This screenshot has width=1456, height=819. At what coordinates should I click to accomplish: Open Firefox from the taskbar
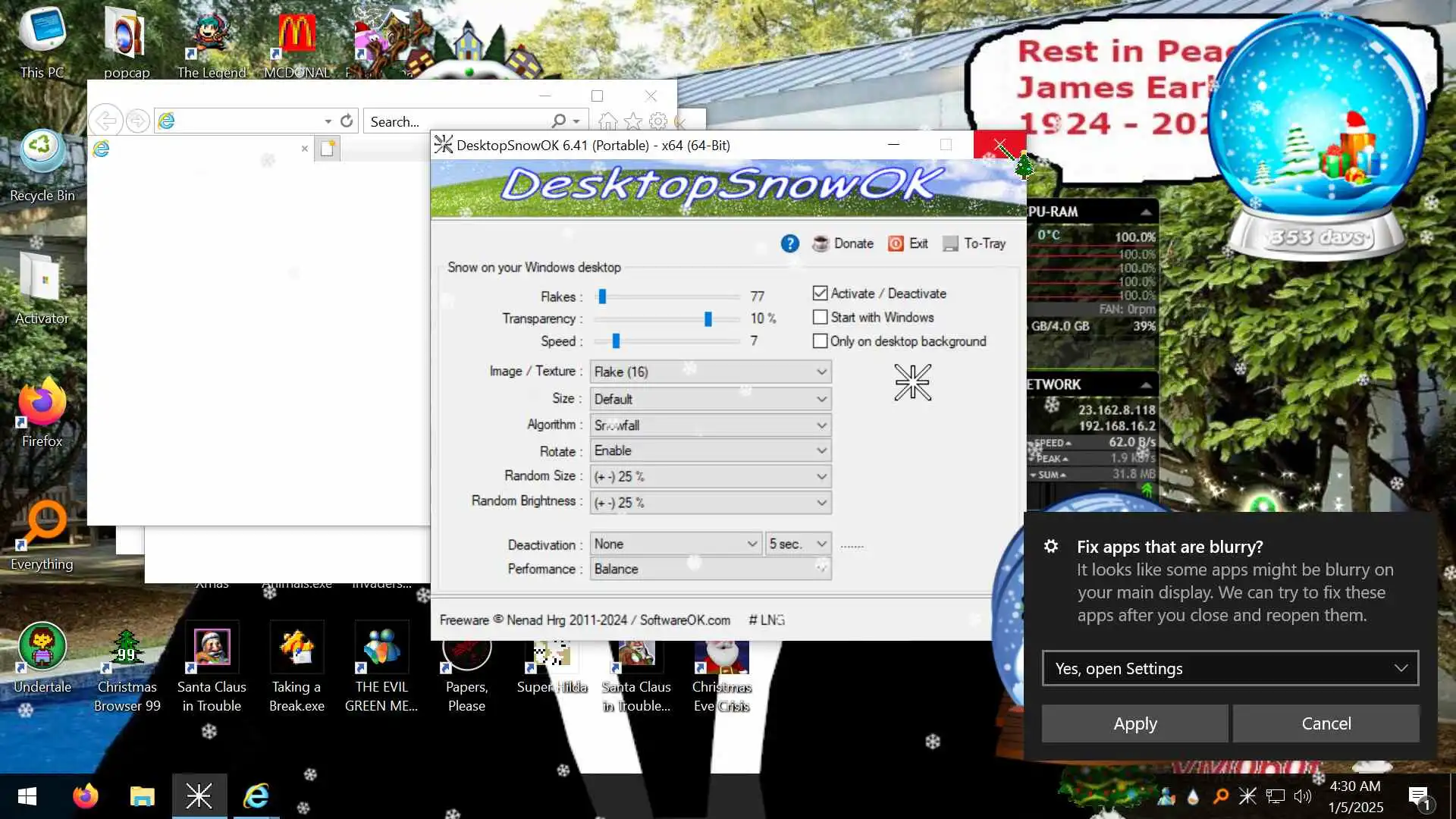(x=86, y=796)
